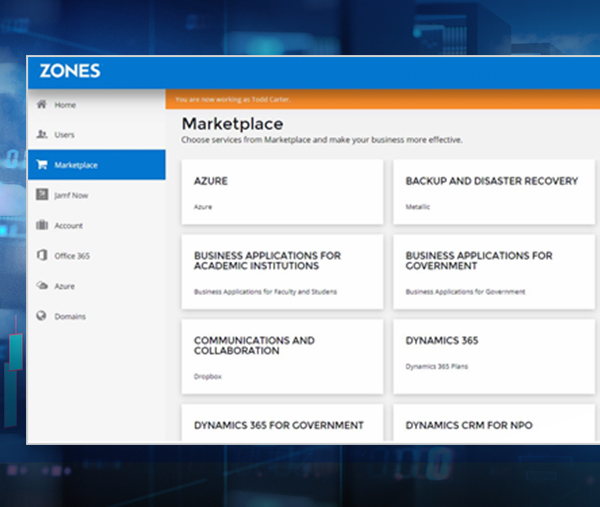600x507 pixels.
Task: Select Marketplace in the sidebar
Action: 97,165
